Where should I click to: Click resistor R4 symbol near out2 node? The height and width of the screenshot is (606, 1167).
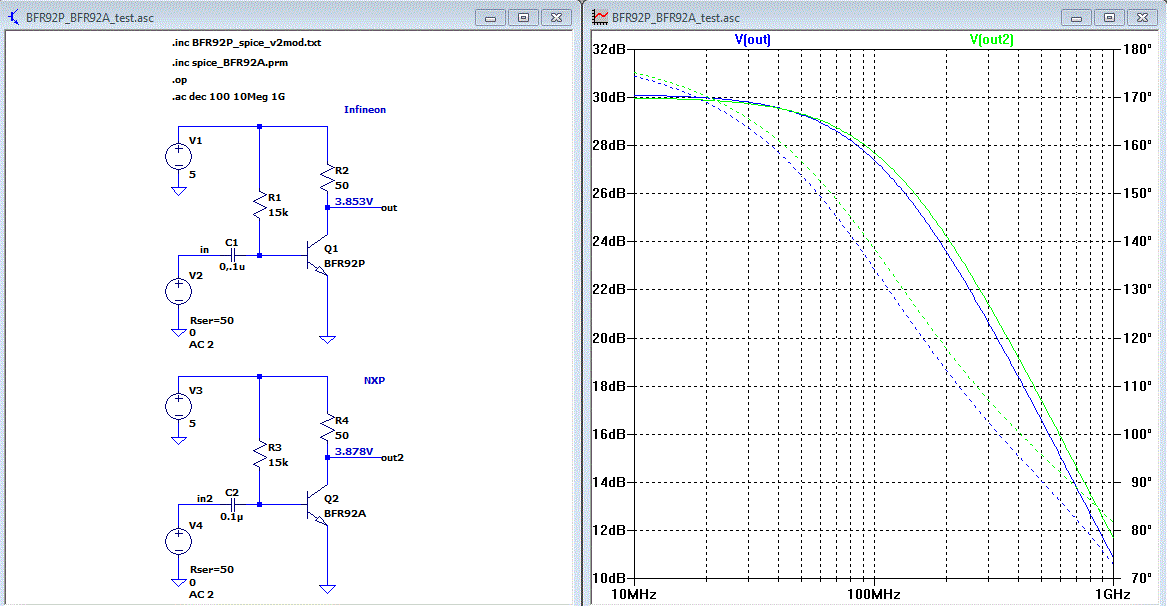(327, 428)
